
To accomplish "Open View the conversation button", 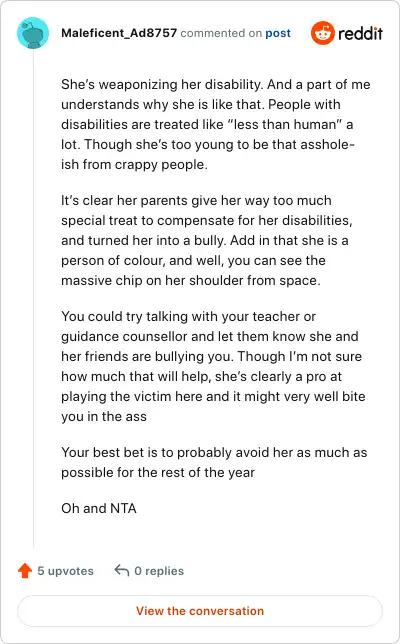I will tap(200, 611).
